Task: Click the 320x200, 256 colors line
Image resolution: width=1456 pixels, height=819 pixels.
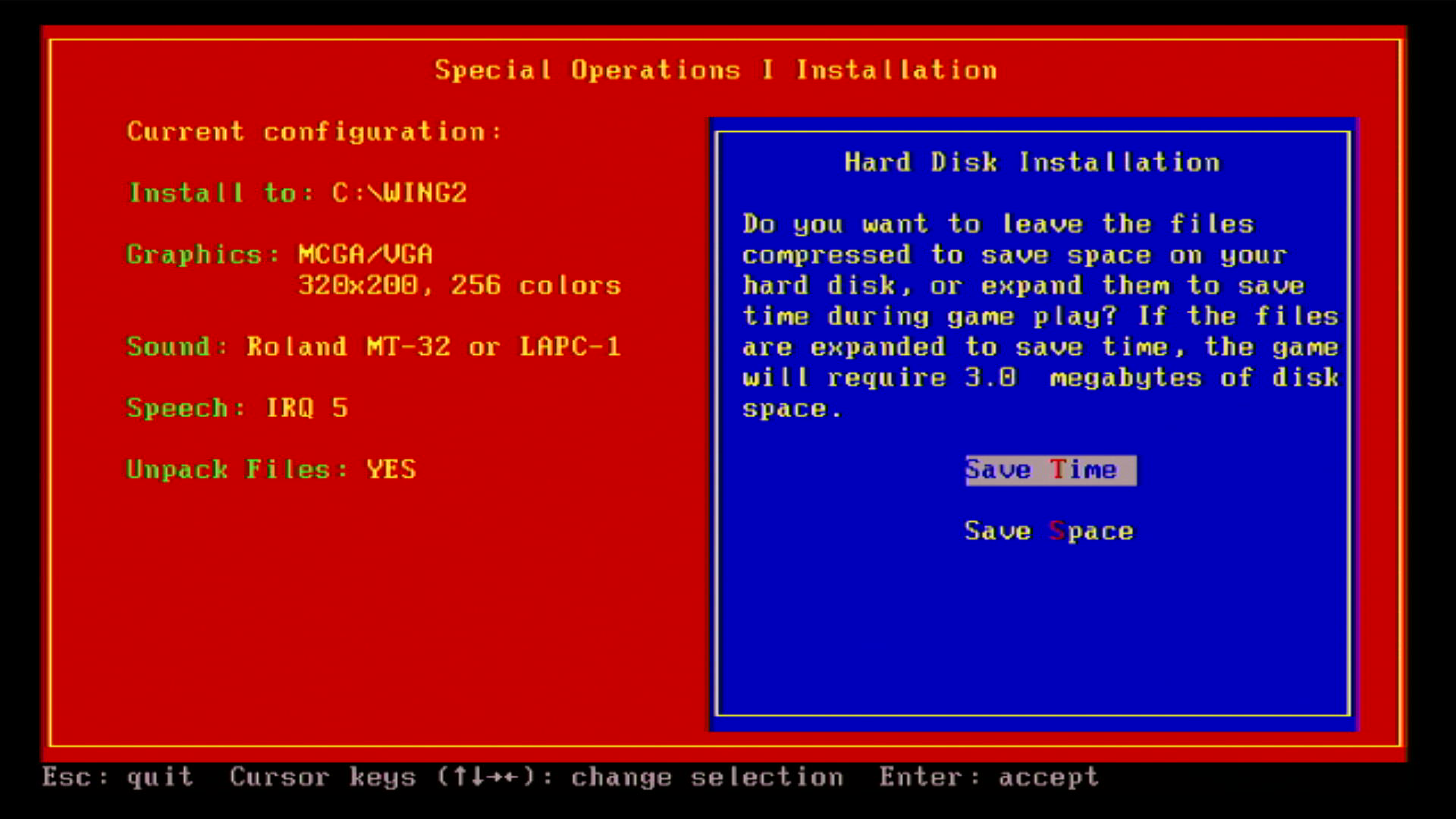Action: point(459,286)
